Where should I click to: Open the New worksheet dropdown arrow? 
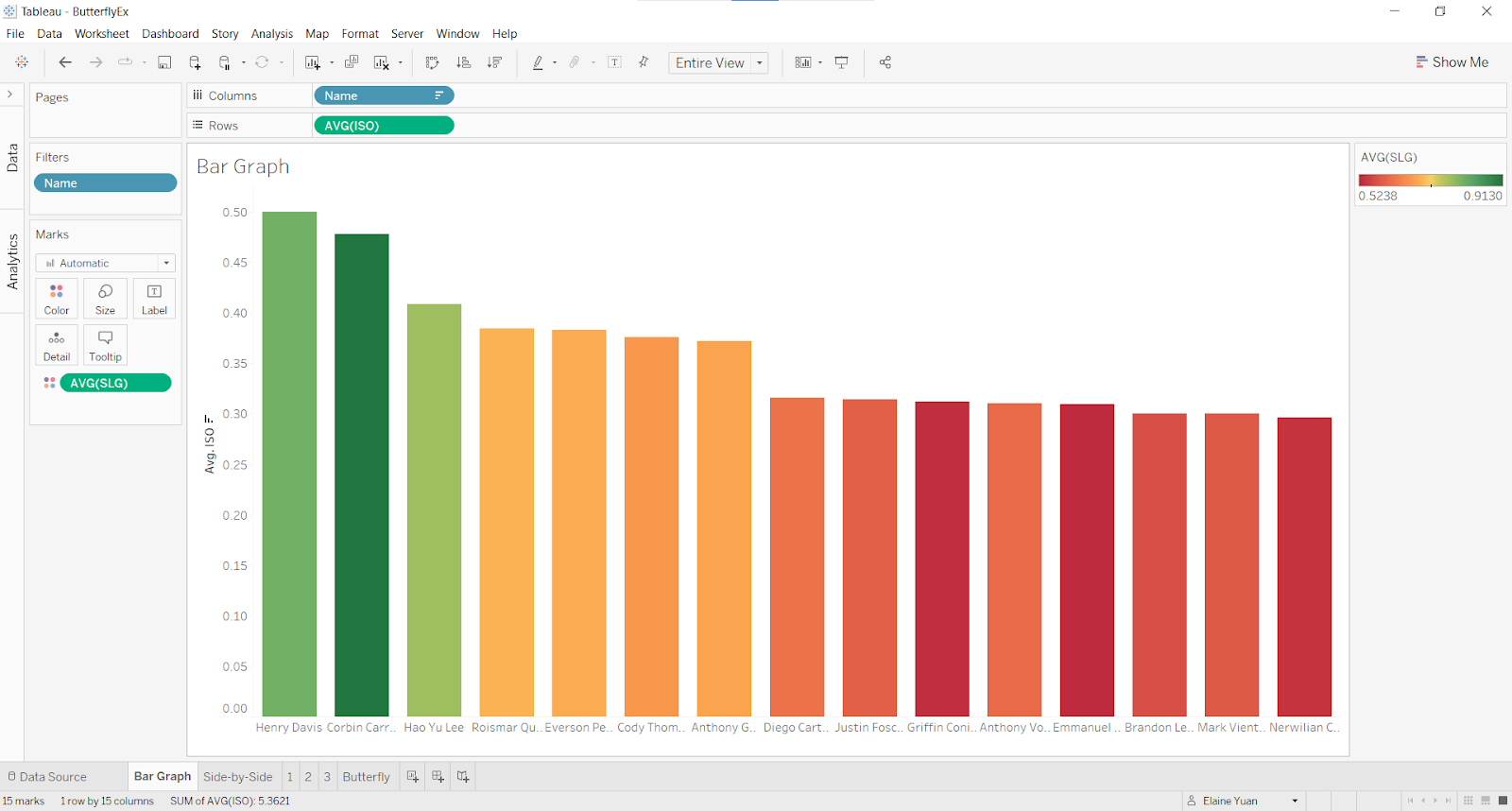332,63
